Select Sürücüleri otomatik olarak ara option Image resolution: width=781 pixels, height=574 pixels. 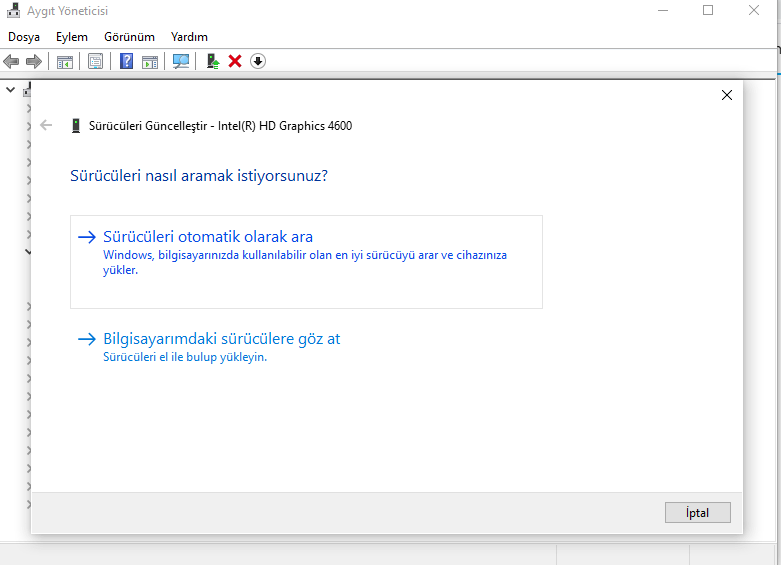click(x=208, y=237)
